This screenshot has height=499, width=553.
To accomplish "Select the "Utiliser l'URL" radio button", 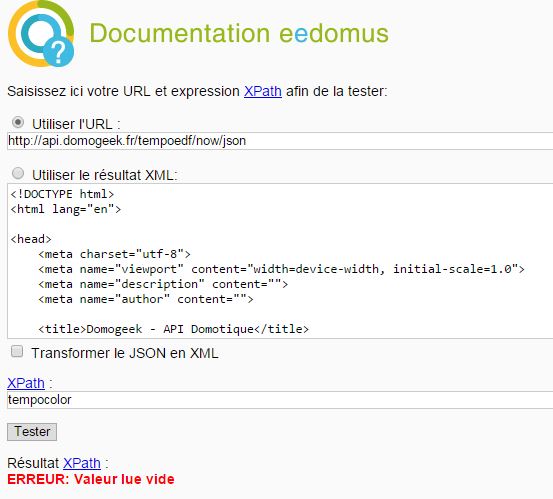I will (x=18, y=122).
